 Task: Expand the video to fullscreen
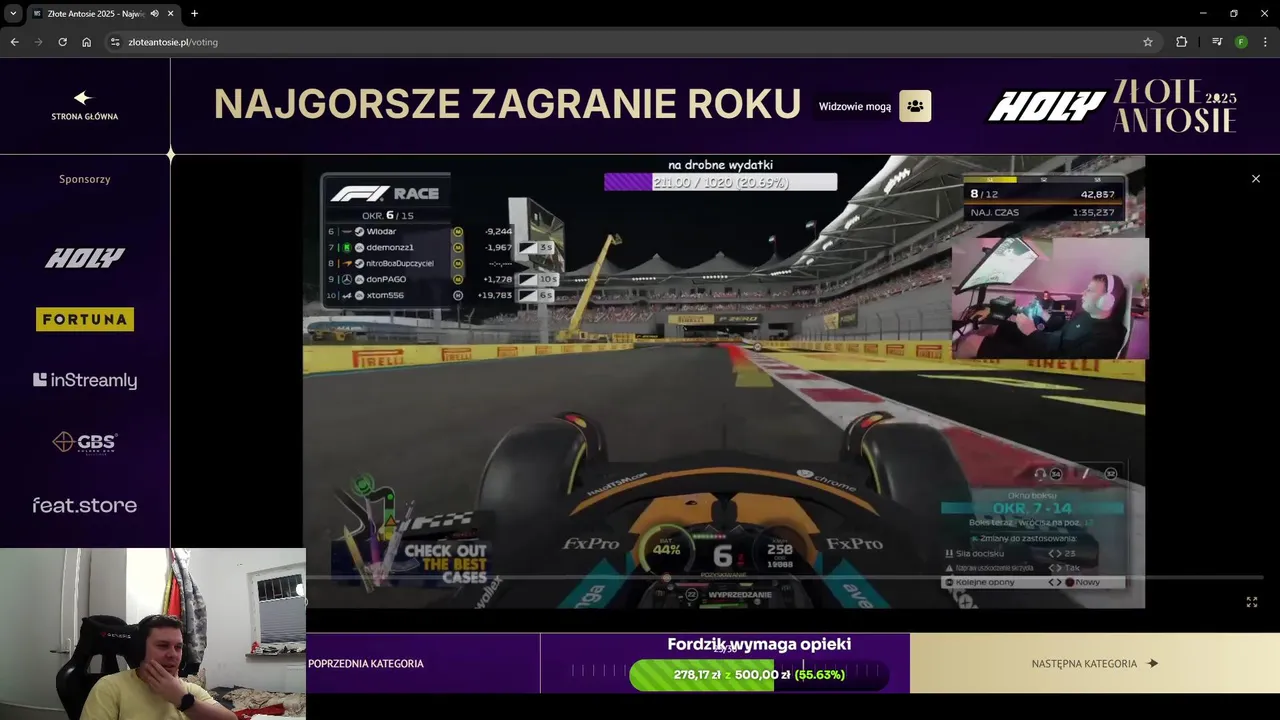[1252, 602]
